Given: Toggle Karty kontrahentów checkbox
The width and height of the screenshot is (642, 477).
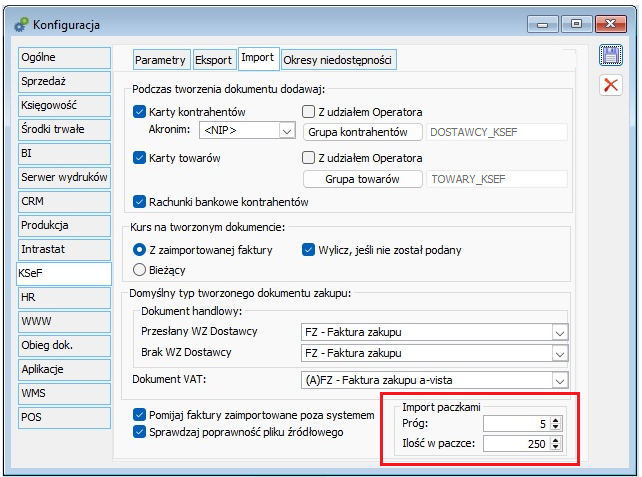Looking at the screenshot, I should 140,112.
